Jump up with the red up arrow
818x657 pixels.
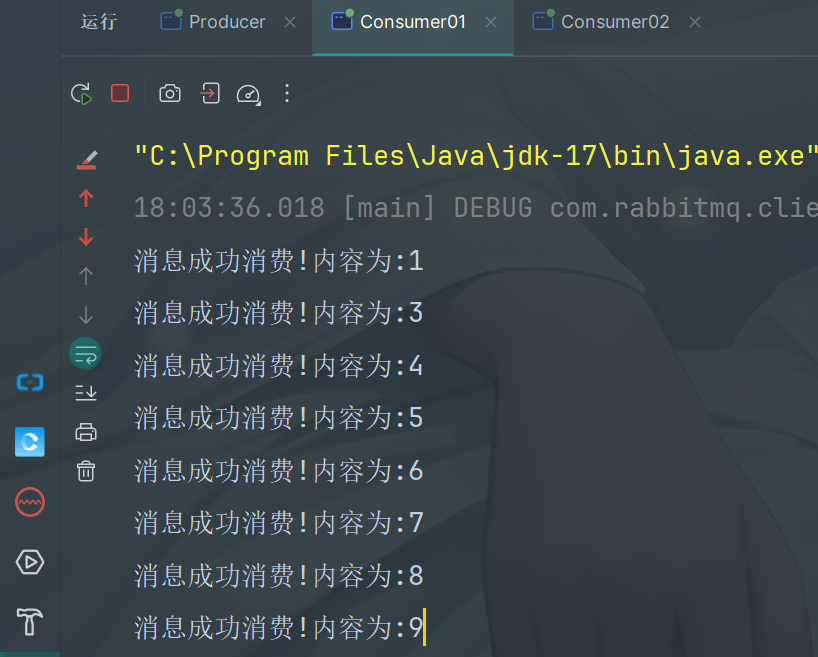pyautogui.click(x=86, y=198)
